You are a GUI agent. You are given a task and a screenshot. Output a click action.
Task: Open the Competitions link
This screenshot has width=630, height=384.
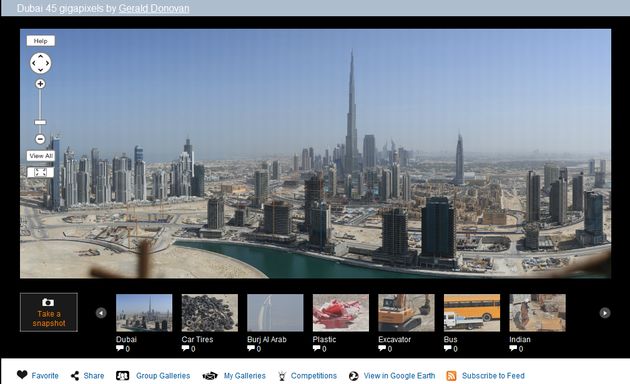coord(314,376)
